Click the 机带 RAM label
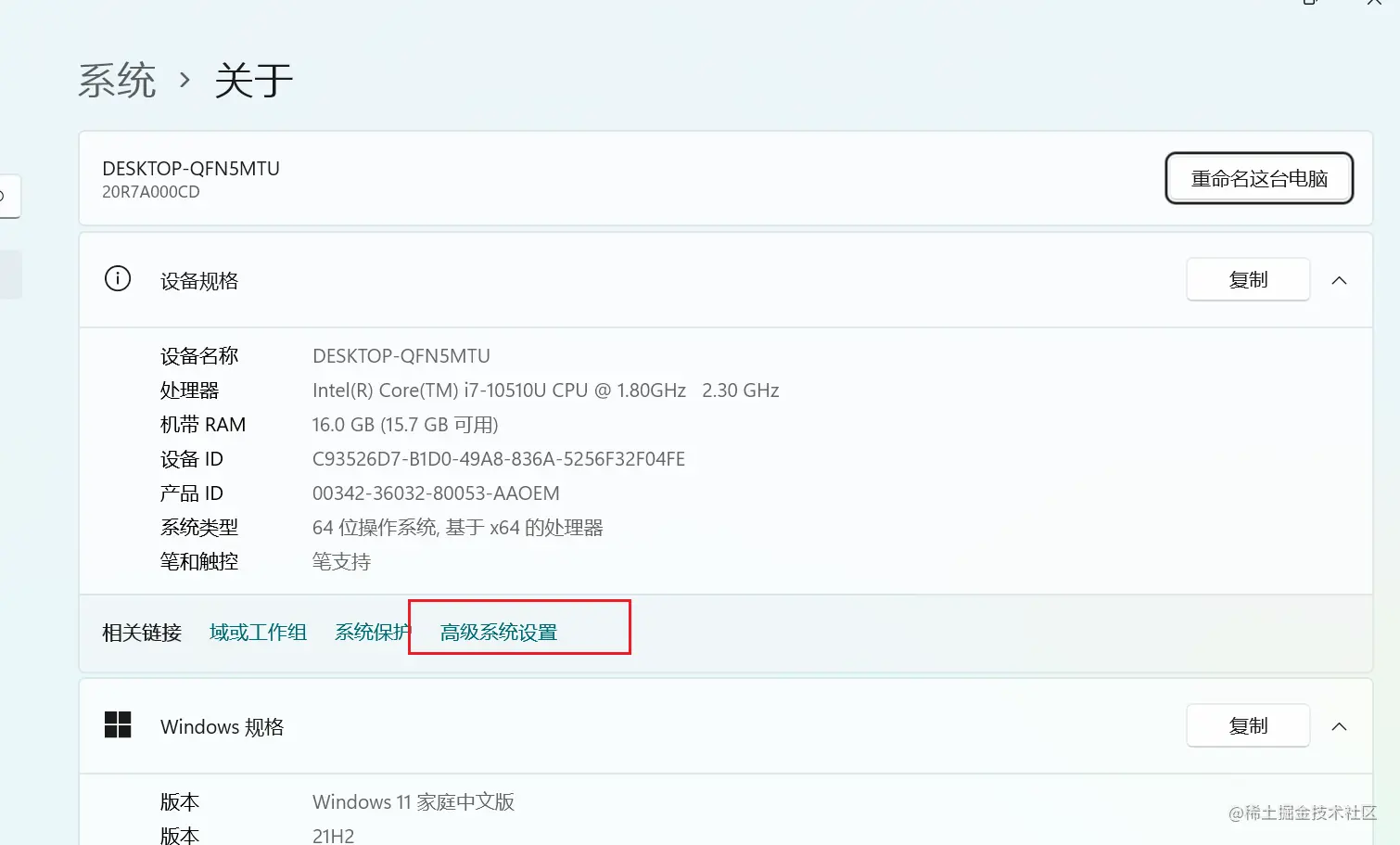 coord(203,425)
